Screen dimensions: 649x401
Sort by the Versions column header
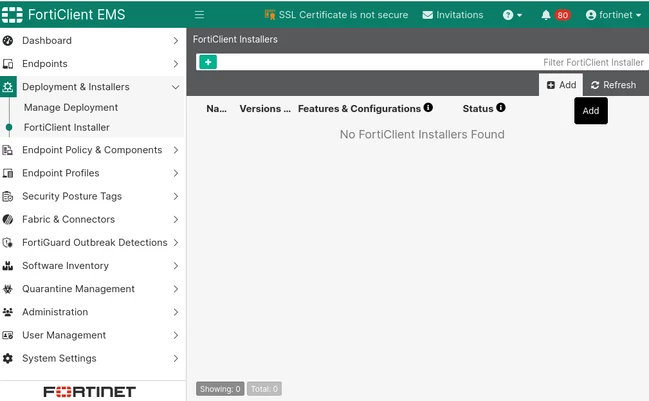point(265,108)
